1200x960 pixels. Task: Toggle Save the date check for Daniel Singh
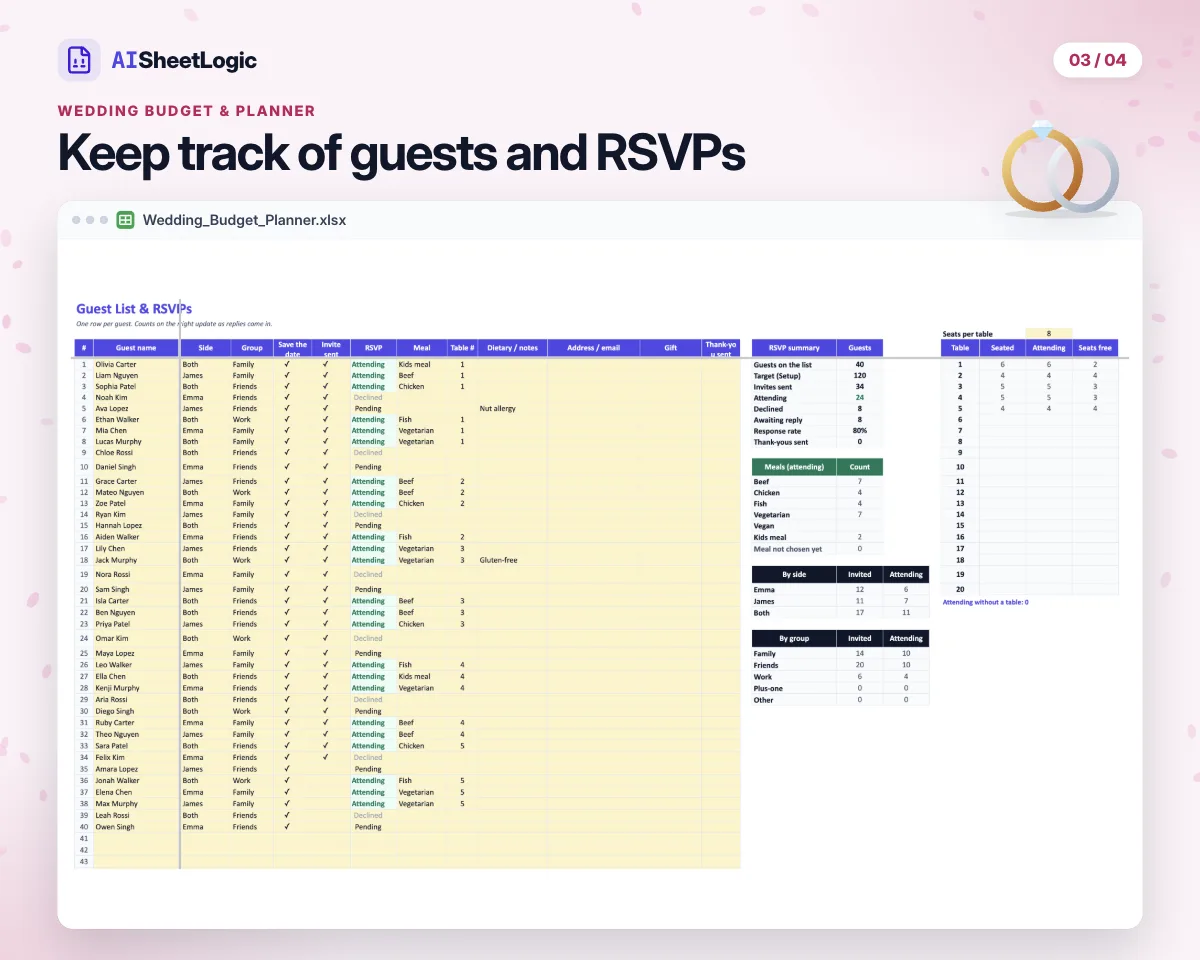[286, 466]
